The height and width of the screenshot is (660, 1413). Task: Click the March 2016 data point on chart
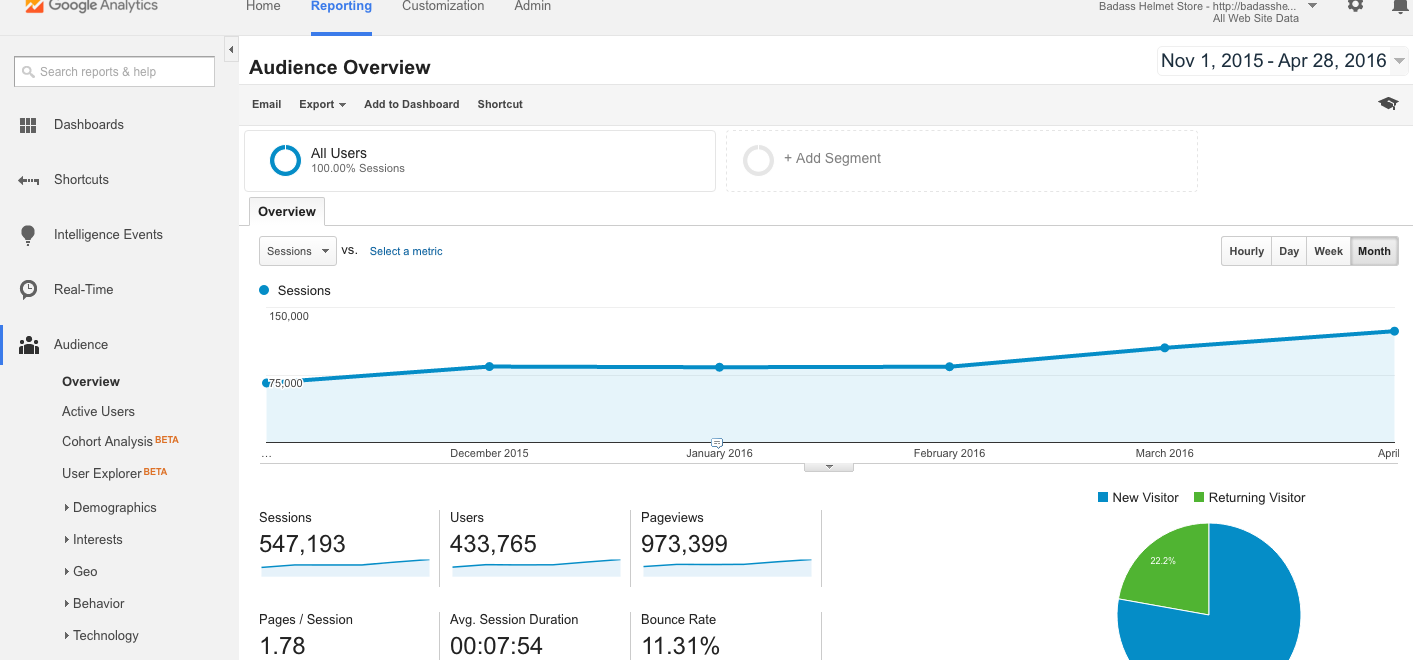pyautogui.click(x=1165, y=348)
